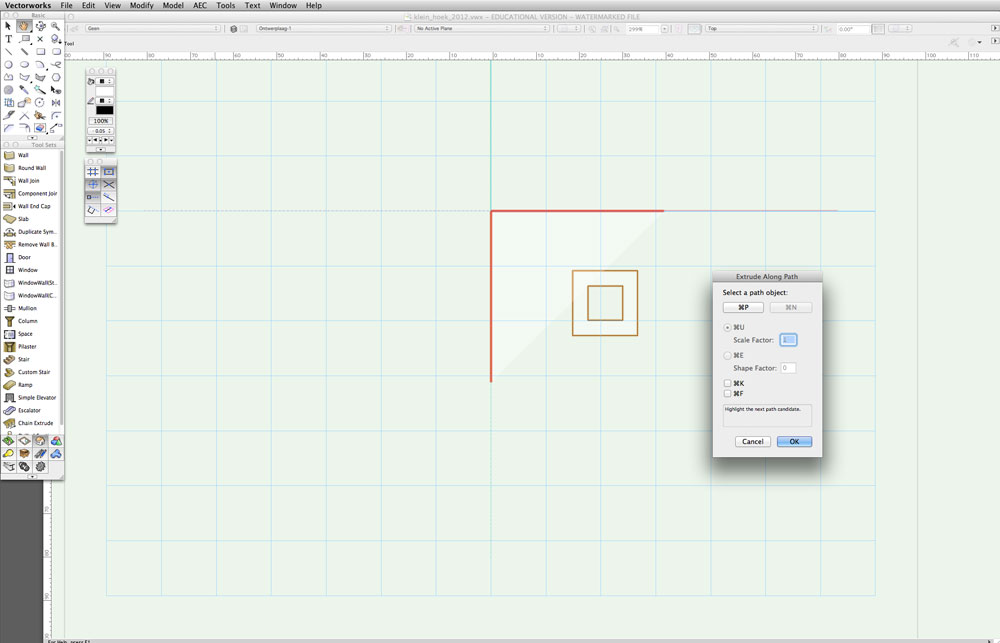Switch to the 3D shapes tool set
The image size is (1000, 643).
pyautogui.click(x=56, y=441)
